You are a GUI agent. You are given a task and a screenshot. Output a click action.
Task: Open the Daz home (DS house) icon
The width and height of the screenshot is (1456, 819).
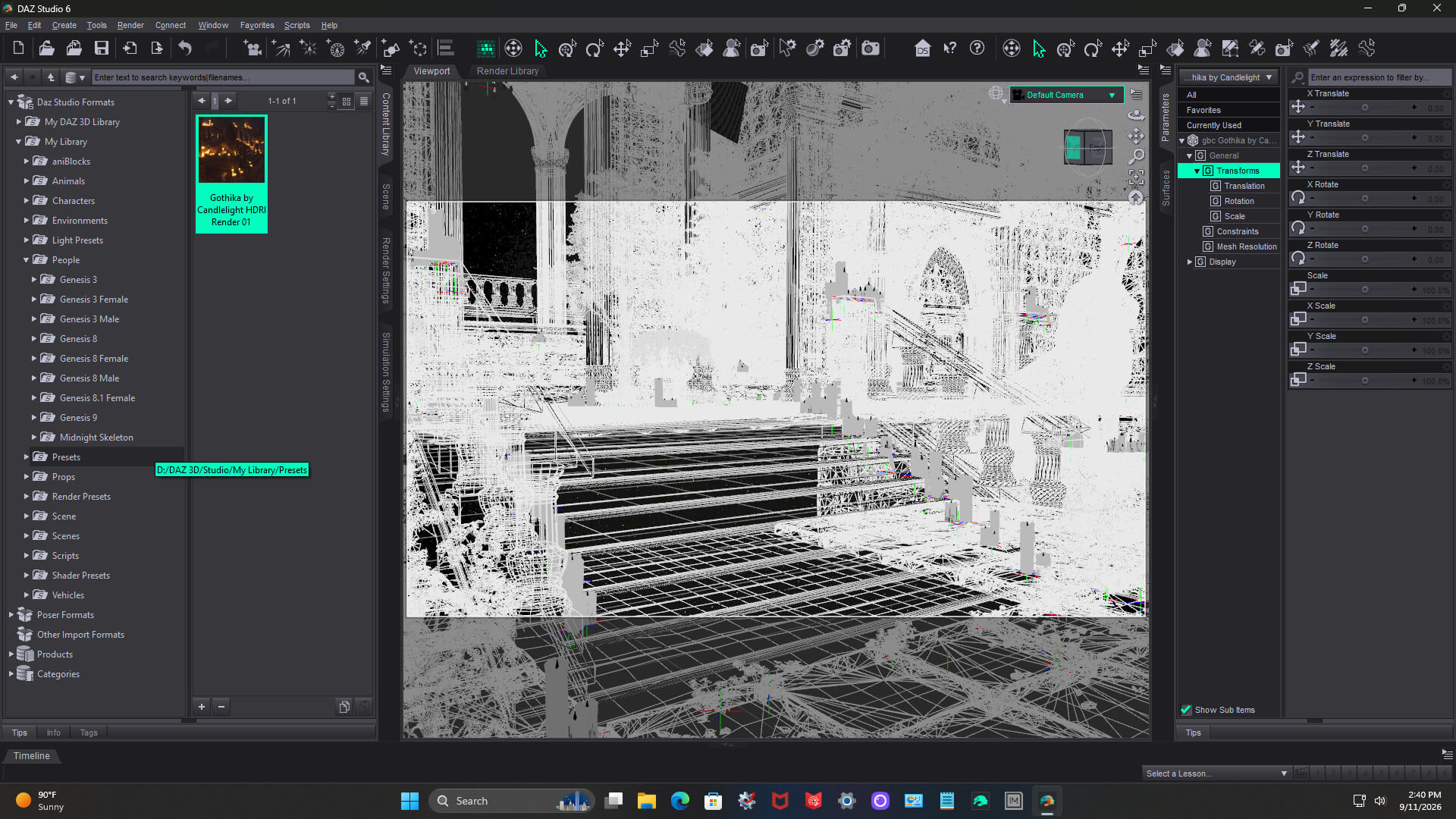[922, 49]
